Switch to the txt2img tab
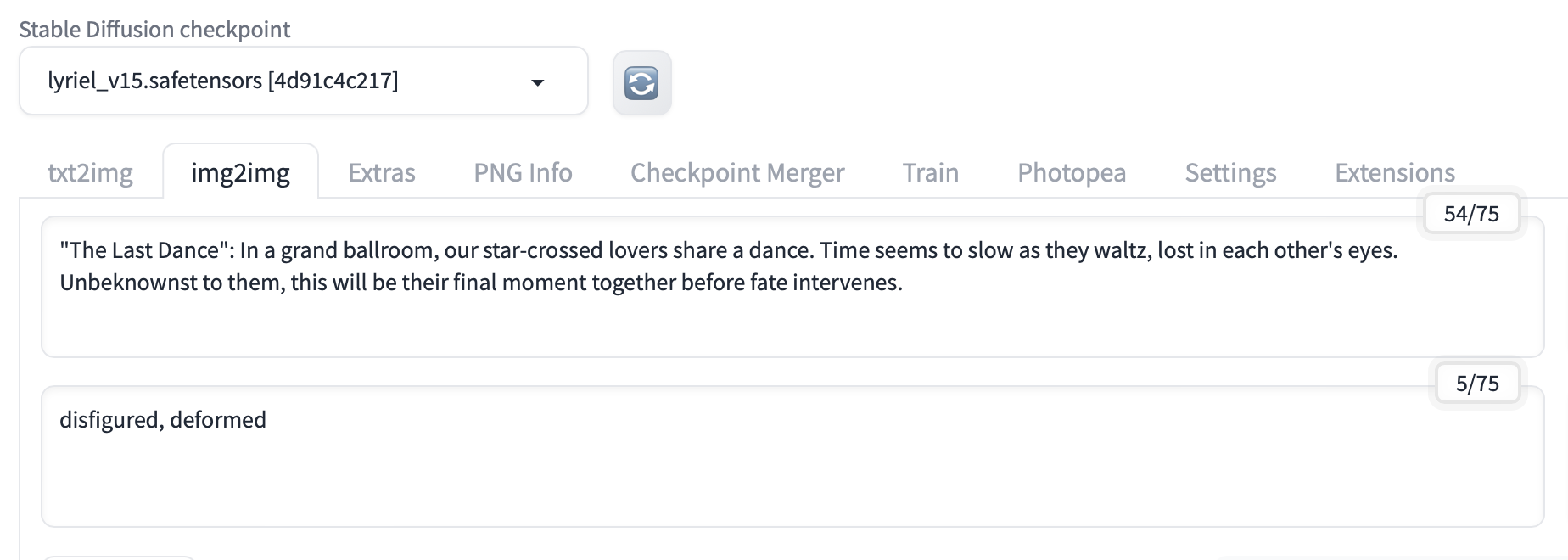Screen dimensions: 1568x560 [x=90, y=172]
